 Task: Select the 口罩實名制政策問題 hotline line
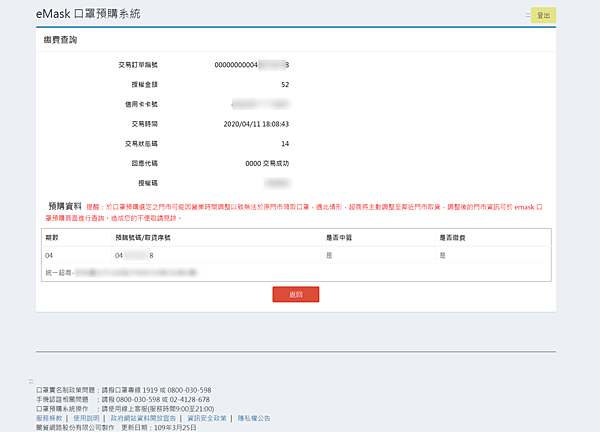pos(124,390)
